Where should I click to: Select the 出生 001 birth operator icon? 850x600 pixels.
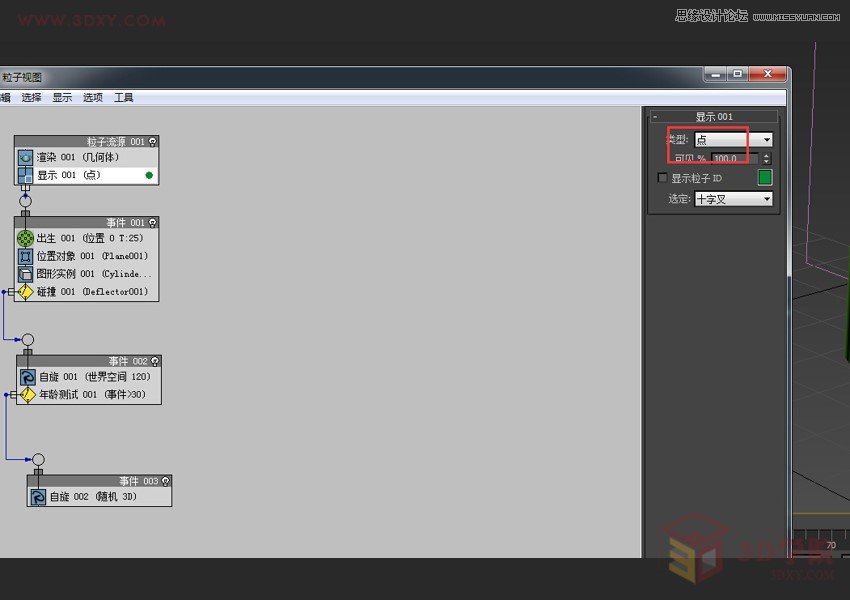click(24, 238)
